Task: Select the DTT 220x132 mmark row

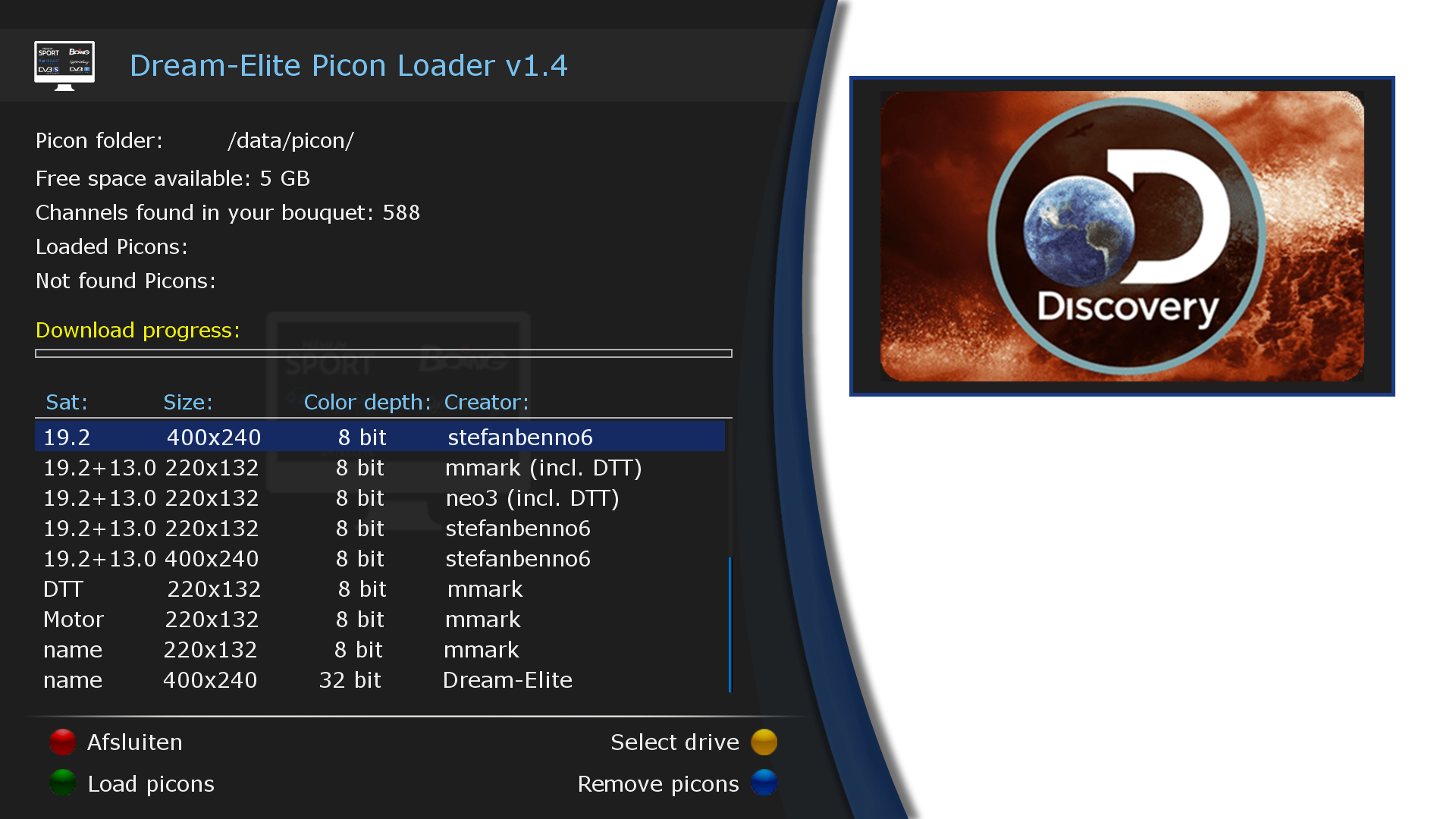Action: (379, 589)
